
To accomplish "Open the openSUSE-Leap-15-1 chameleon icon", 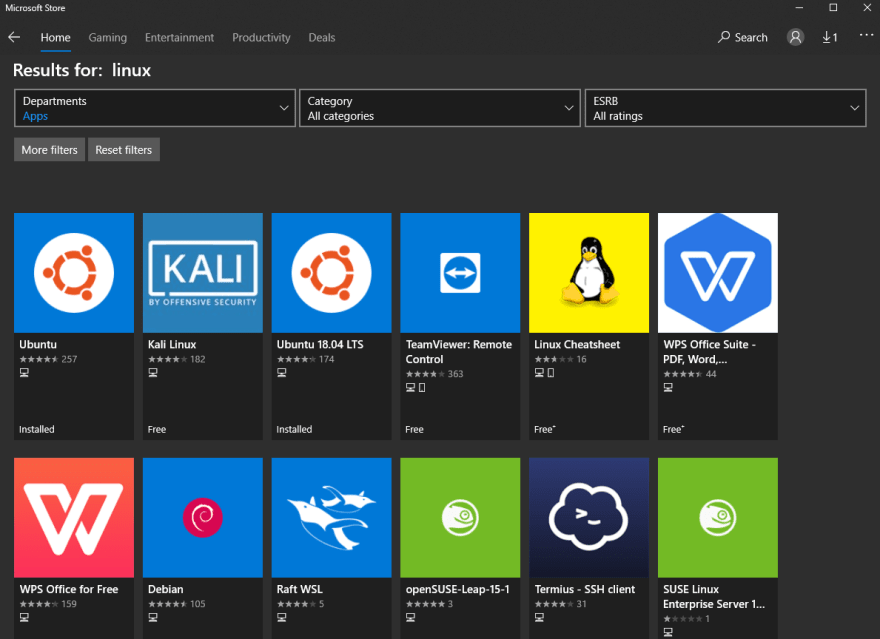I will click(x=460, y=518).
